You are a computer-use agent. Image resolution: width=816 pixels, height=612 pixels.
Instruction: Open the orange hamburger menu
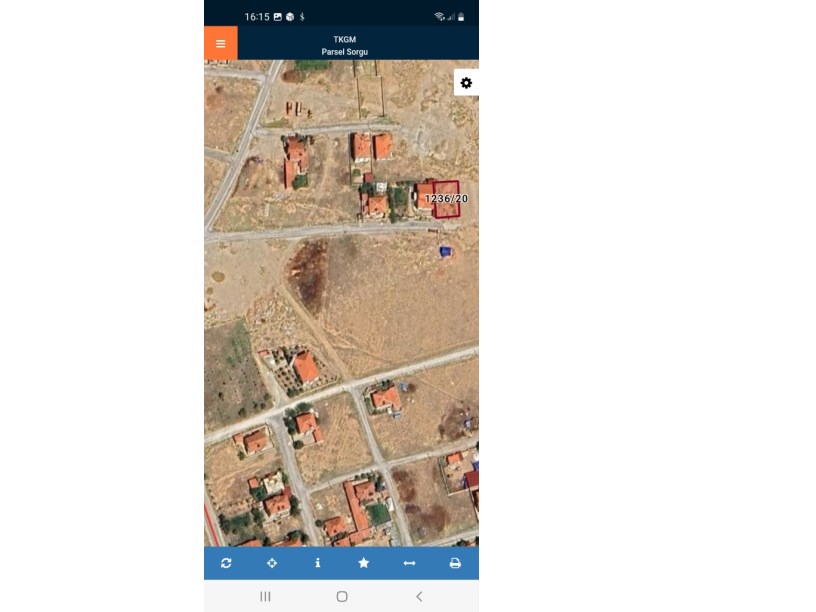click(x=221, y=43)
